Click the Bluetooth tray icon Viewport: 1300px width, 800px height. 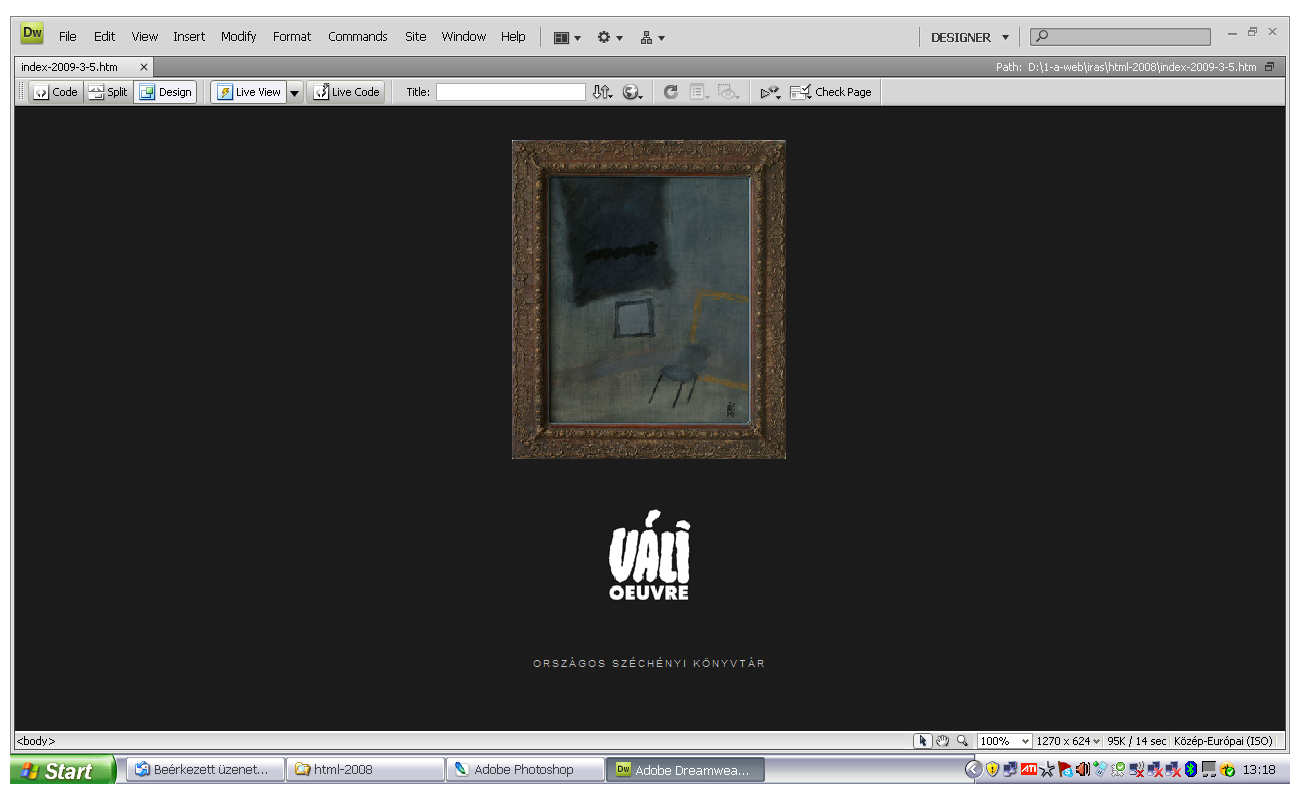[x=1191, y=769]
